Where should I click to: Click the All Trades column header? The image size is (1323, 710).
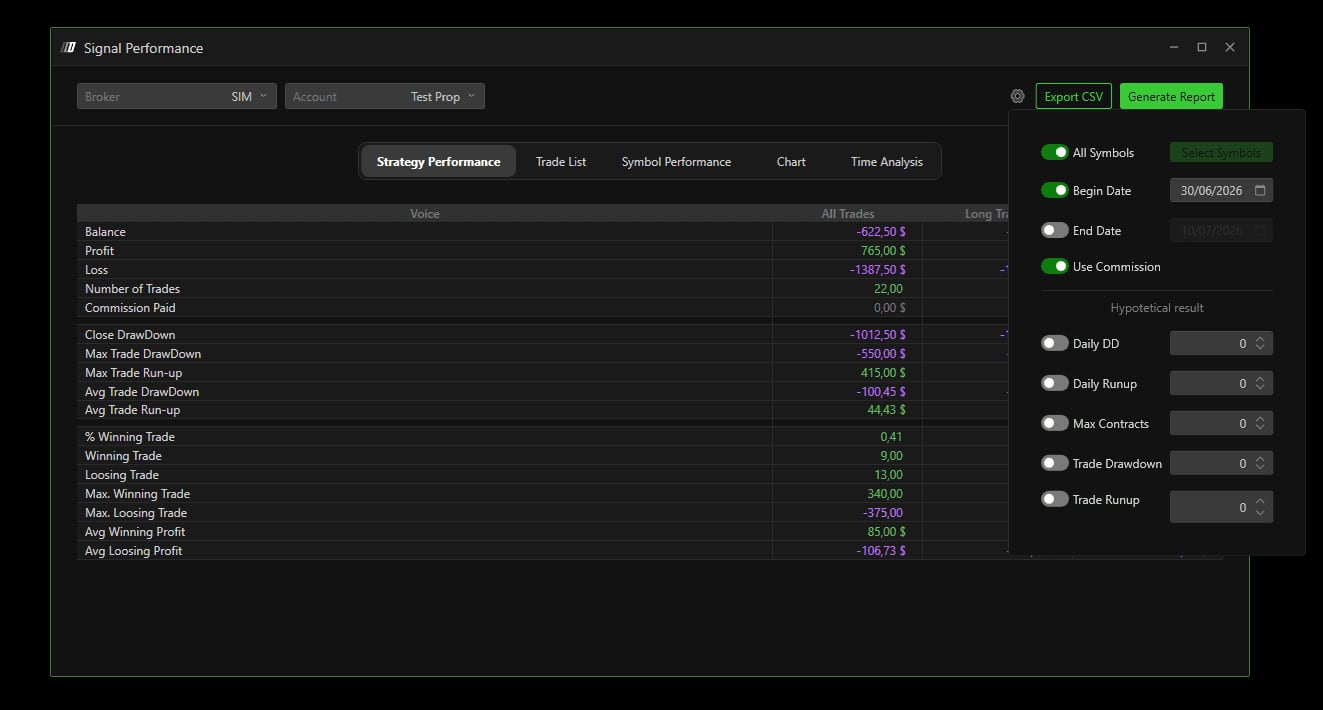(848, 214)
